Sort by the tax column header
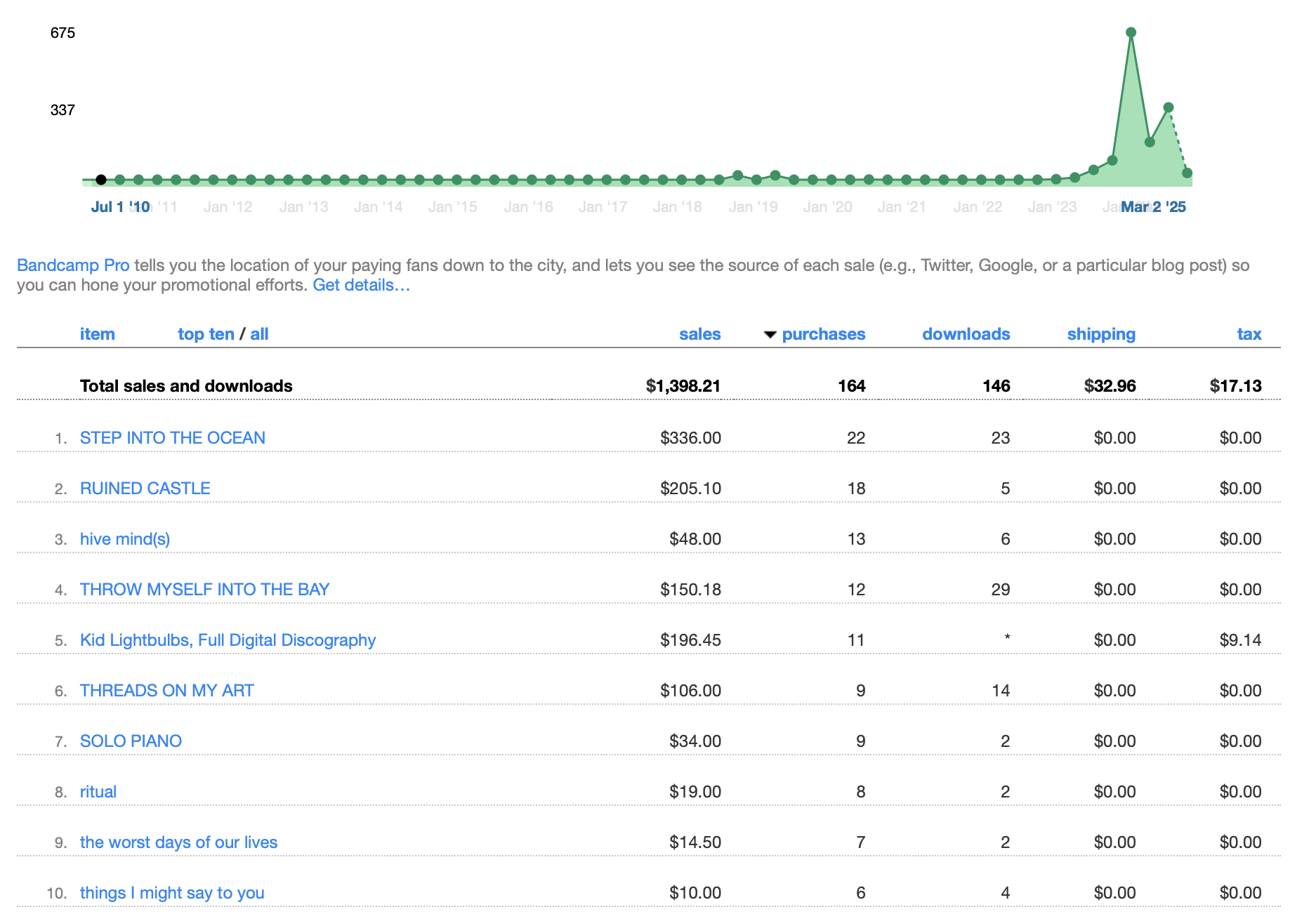This screenshot has width=1316, height=914. coord(1249,334)
